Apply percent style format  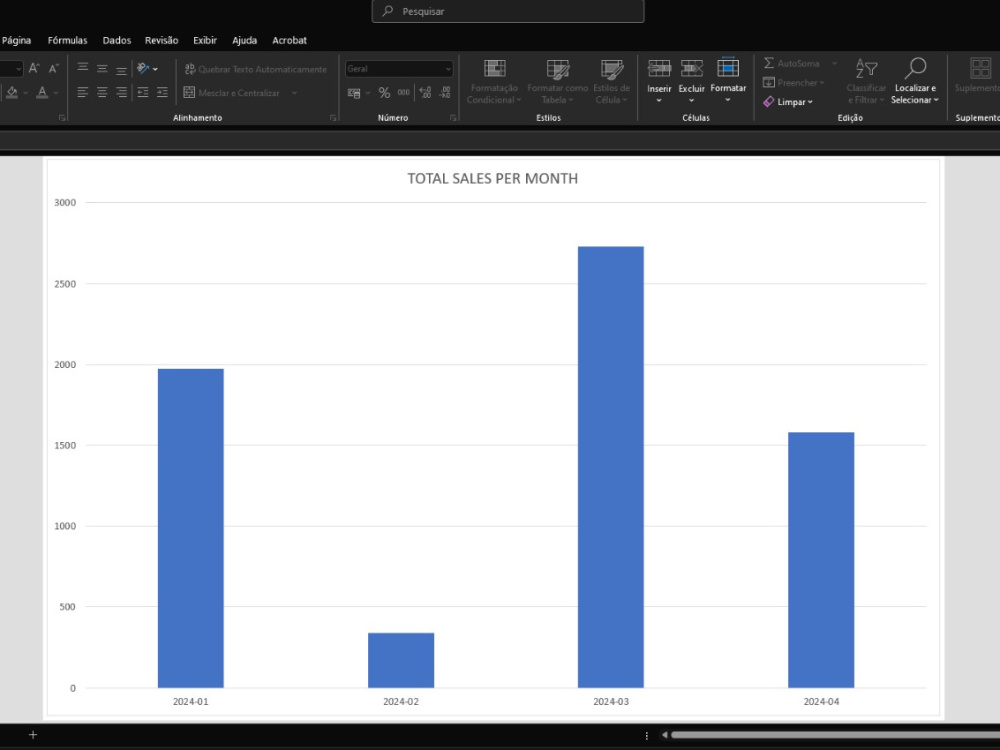click(x=384, y=93)
